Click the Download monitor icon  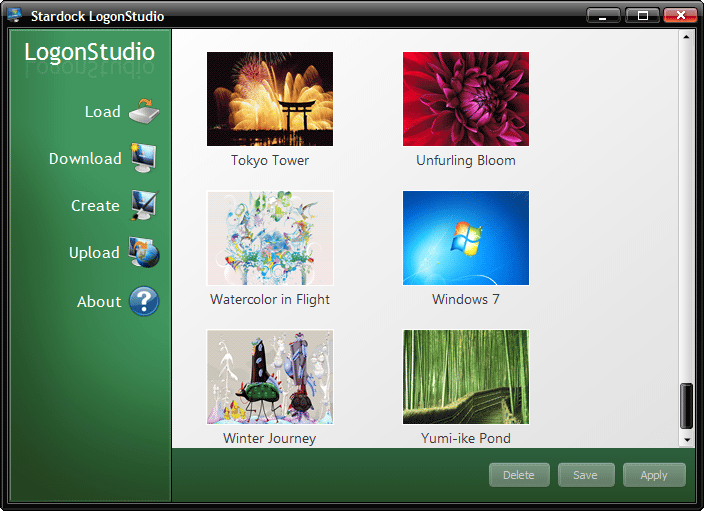pos(144,158)
